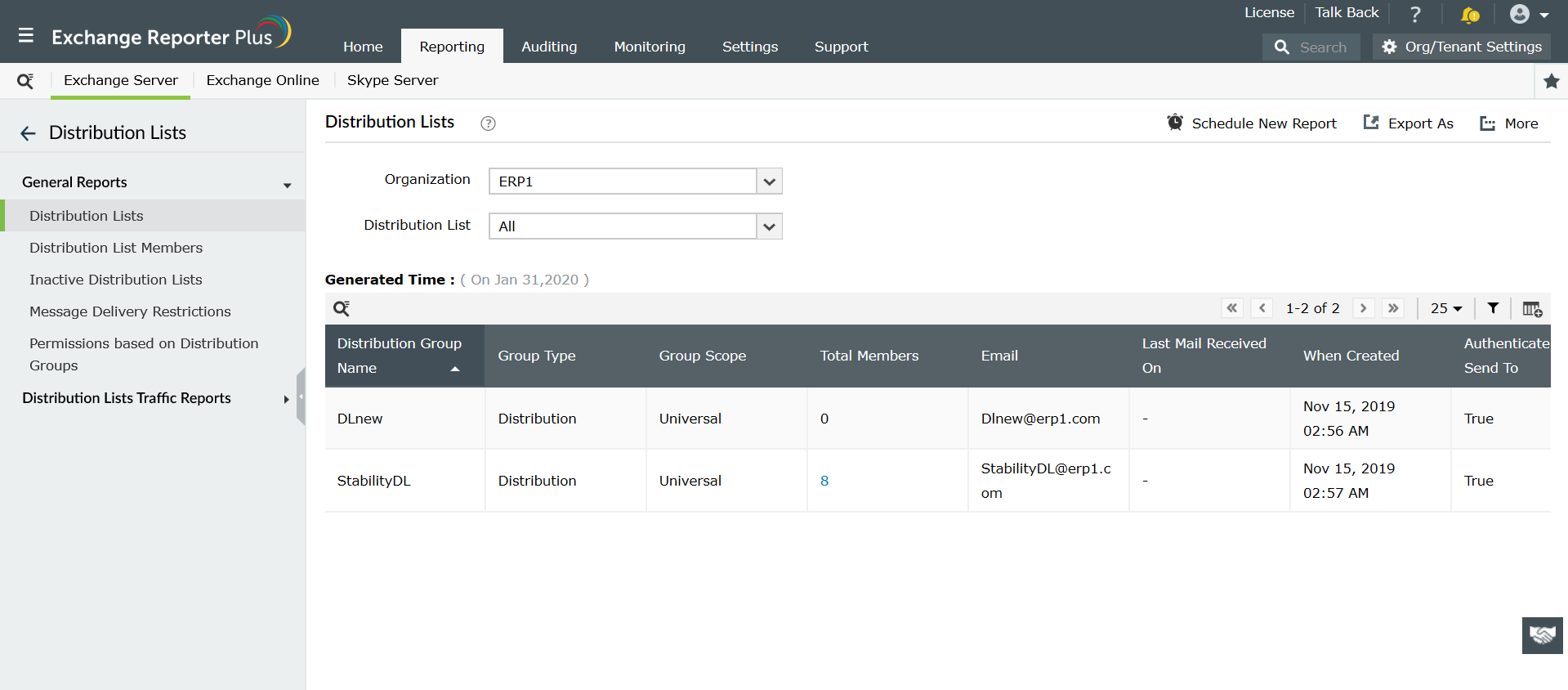Click the help icon beside Distribution Lists title
This screenshot has width=1568, height=690.
(488, 123)
